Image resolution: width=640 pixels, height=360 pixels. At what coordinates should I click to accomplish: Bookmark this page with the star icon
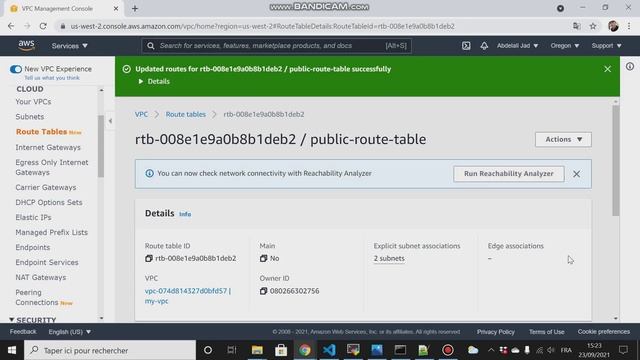593,26
